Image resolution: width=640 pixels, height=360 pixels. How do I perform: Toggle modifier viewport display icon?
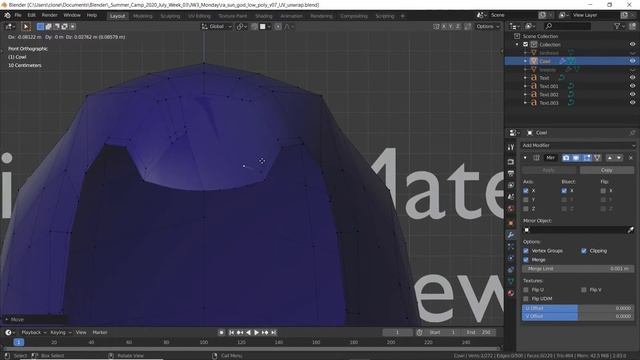point(576,158)
